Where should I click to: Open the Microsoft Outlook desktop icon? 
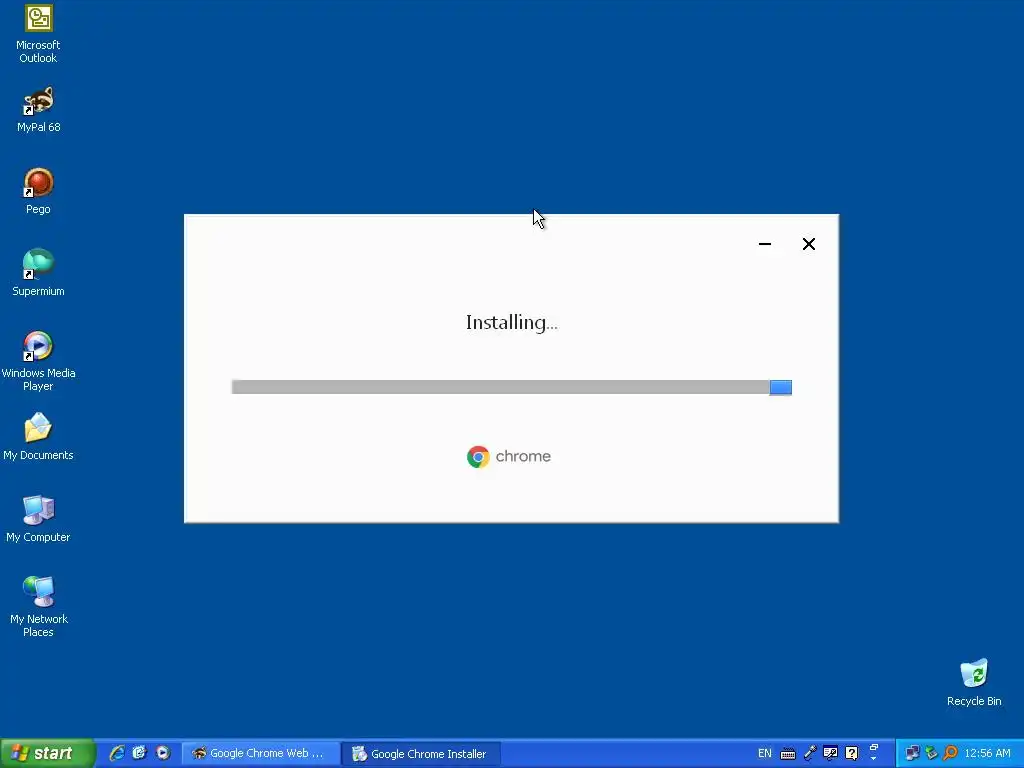(39, 34)
